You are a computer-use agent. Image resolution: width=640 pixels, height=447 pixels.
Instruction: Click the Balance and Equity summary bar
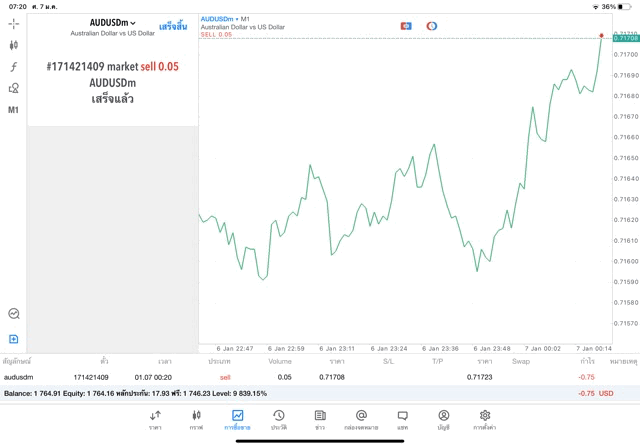[x=320, y=394]
